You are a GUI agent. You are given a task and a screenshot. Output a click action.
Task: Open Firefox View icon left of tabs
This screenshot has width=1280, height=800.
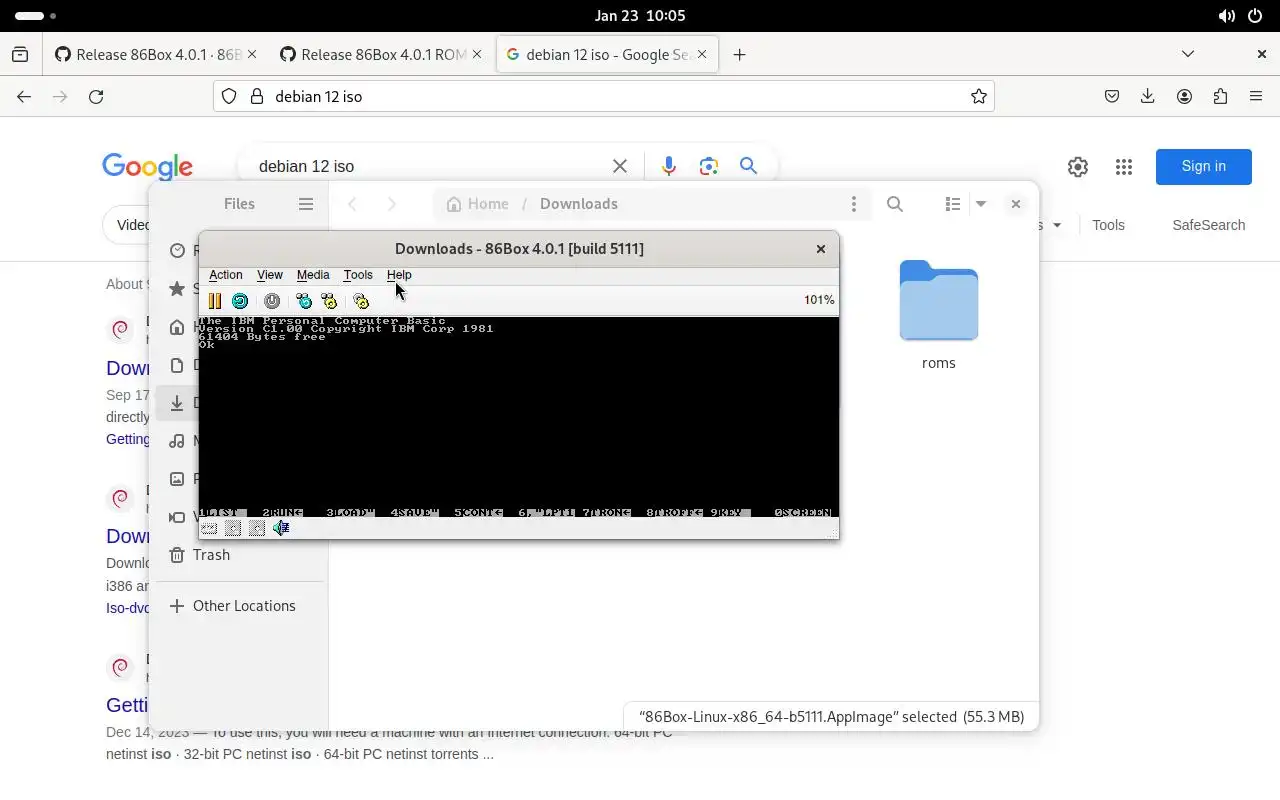pyautogui.click(x=20, y=55)
